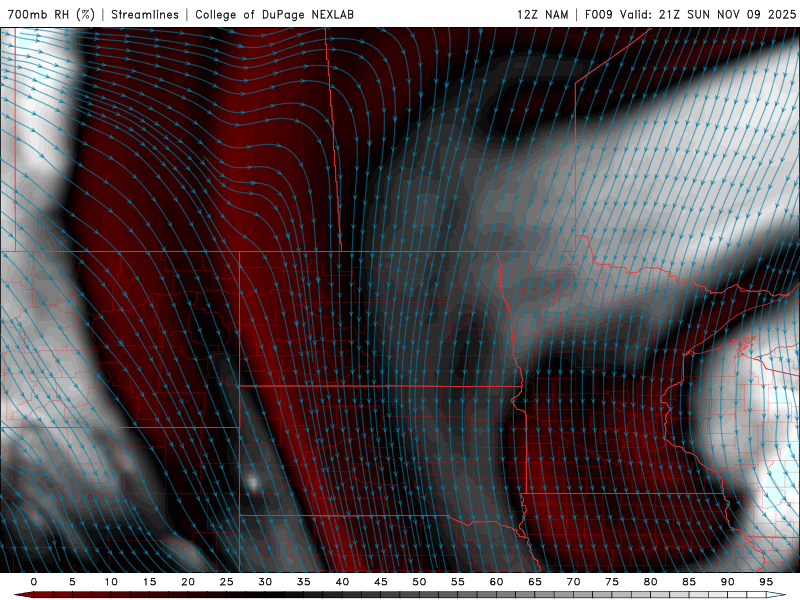Click the "Streamlines" label in the header
Image resolution: width=800 pixels, height=600 pixels.
click(145, 14)
